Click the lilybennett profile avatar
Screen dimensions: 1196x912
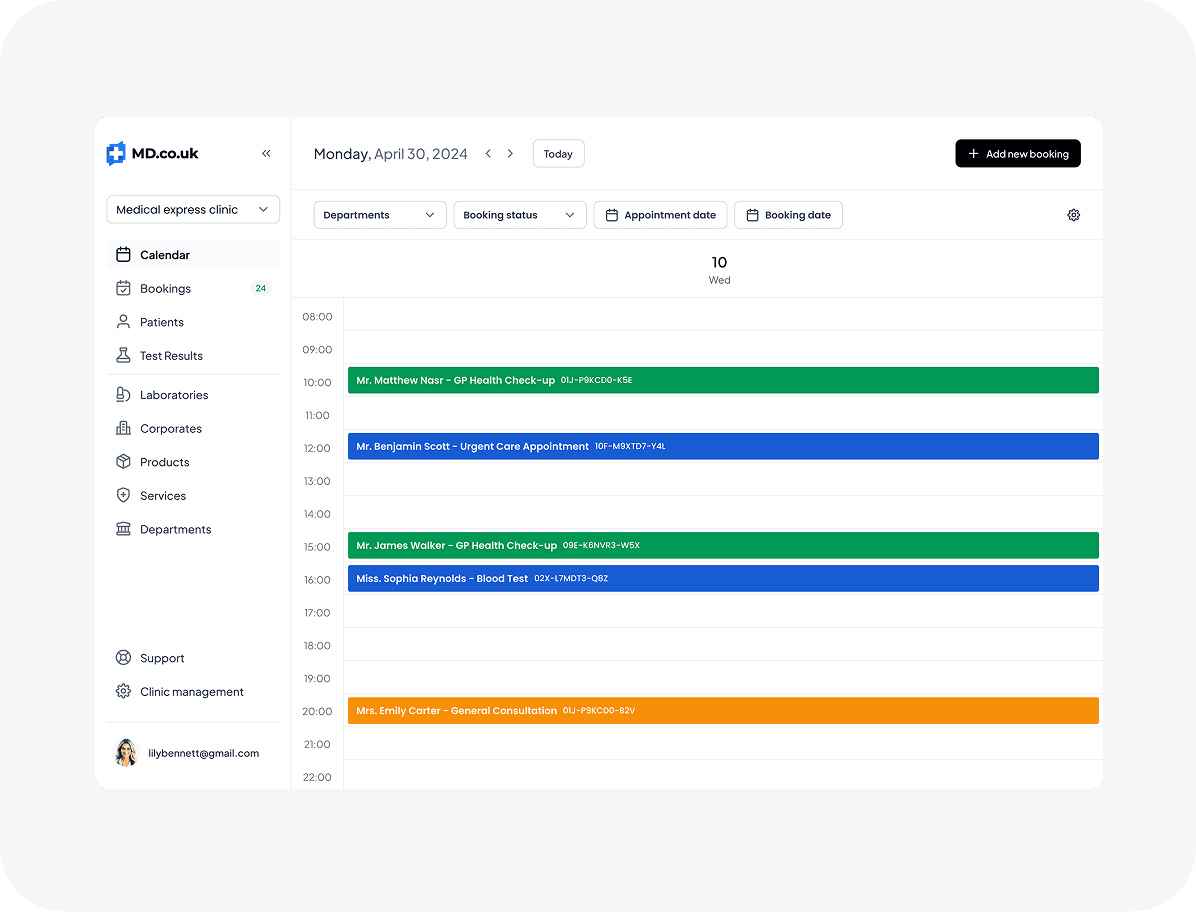coord(126,753)
